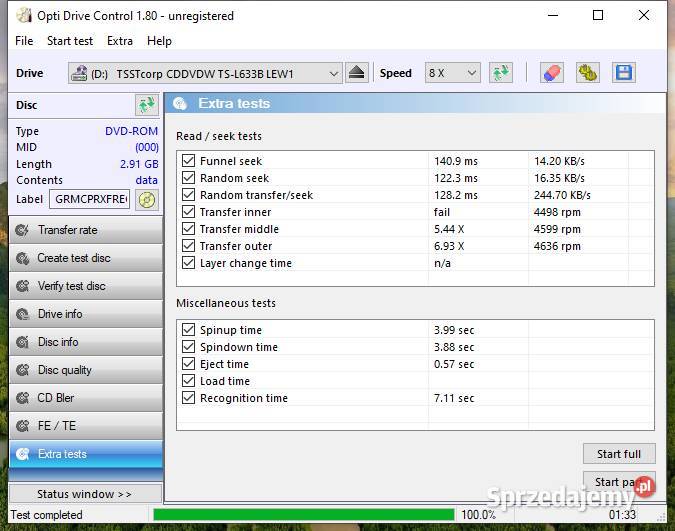Image resolution: width=675 pixels, height=531 pixels.
Task: Click the Transfer inner 'fail' result
Action: coord(442,212)
